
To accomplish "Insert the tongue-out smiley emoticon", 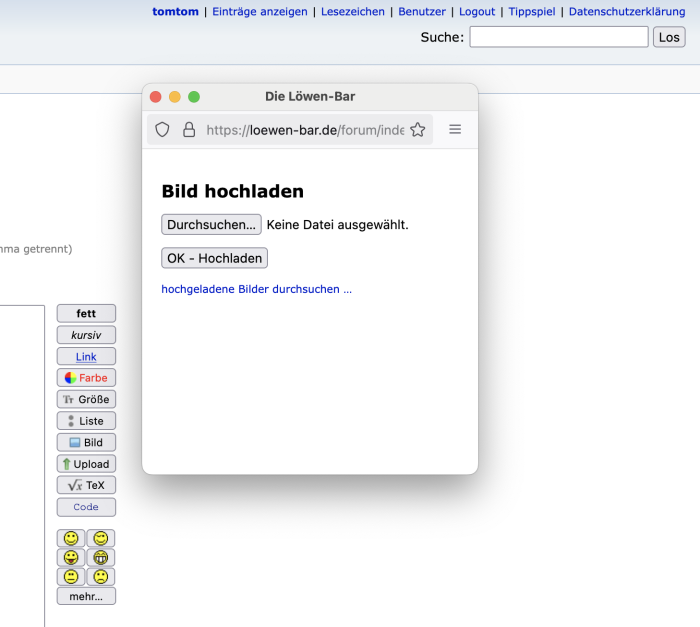I will tap(71, 557).
